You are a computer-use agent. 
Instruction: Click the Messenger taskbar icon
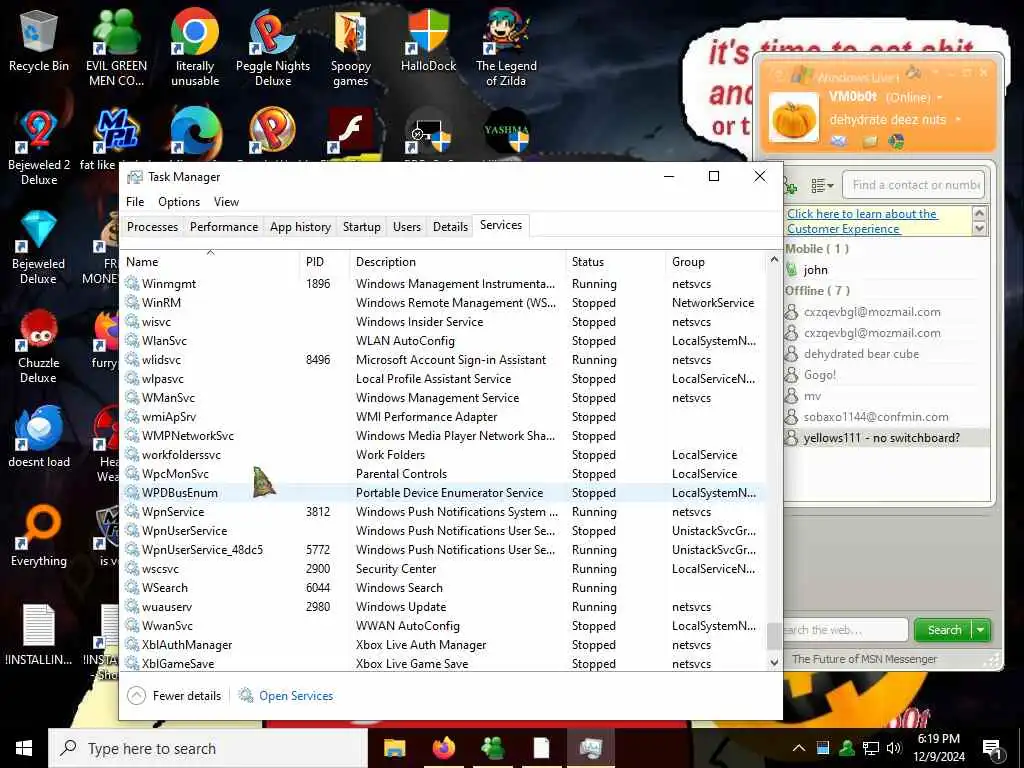point(492,748)
